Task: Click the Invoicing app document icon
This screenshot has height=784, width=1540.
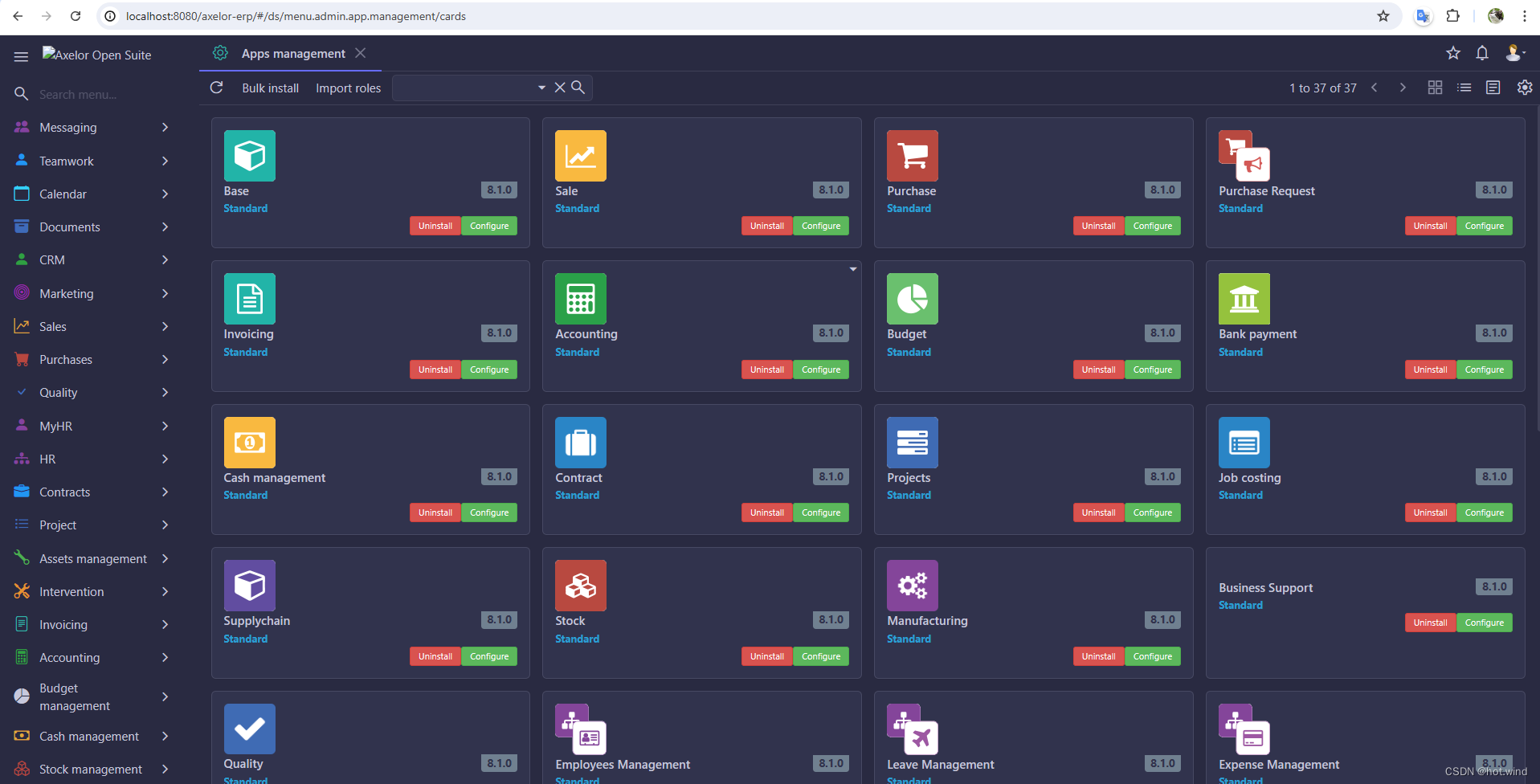Action: pos(249,299)
